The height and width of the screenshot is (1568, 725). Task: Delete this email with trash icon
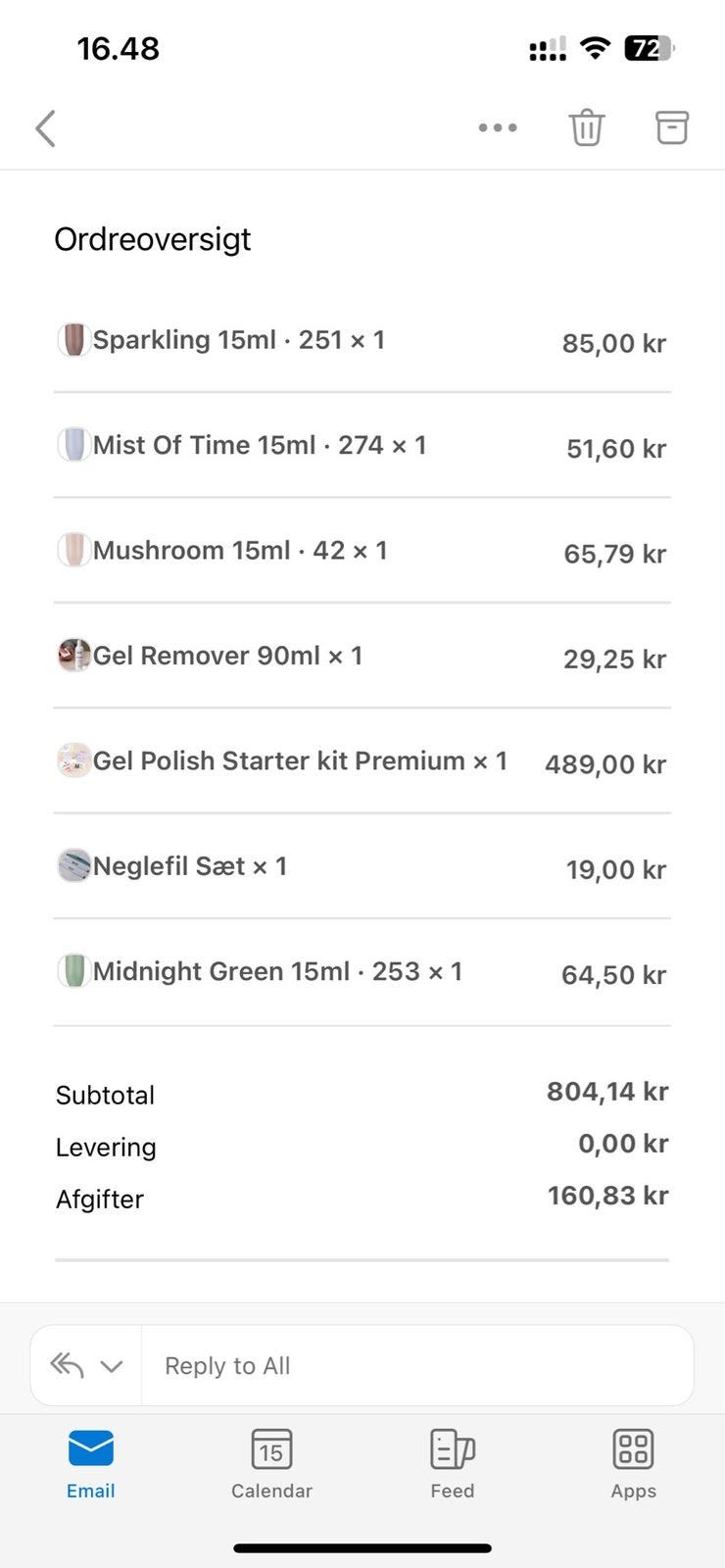tap(587, 127)
